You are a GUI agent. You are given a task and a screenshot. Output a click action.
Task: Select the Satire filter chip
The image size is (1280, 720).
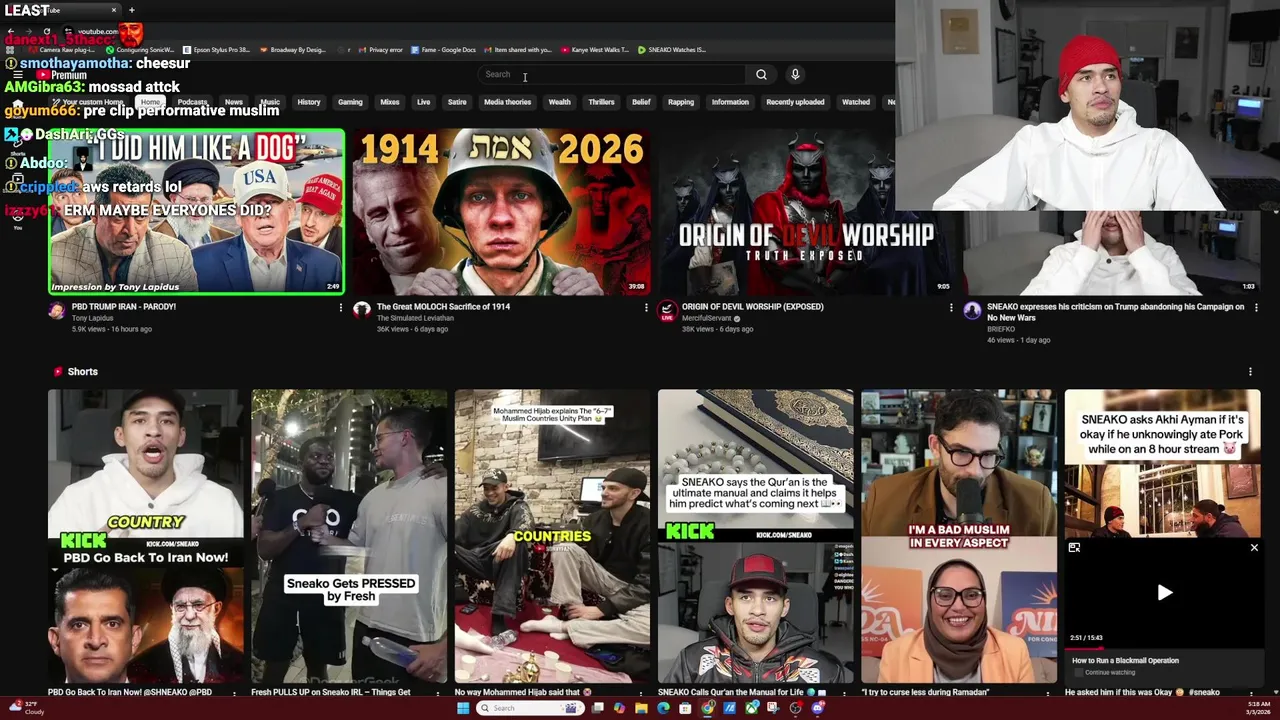[457, 102]
